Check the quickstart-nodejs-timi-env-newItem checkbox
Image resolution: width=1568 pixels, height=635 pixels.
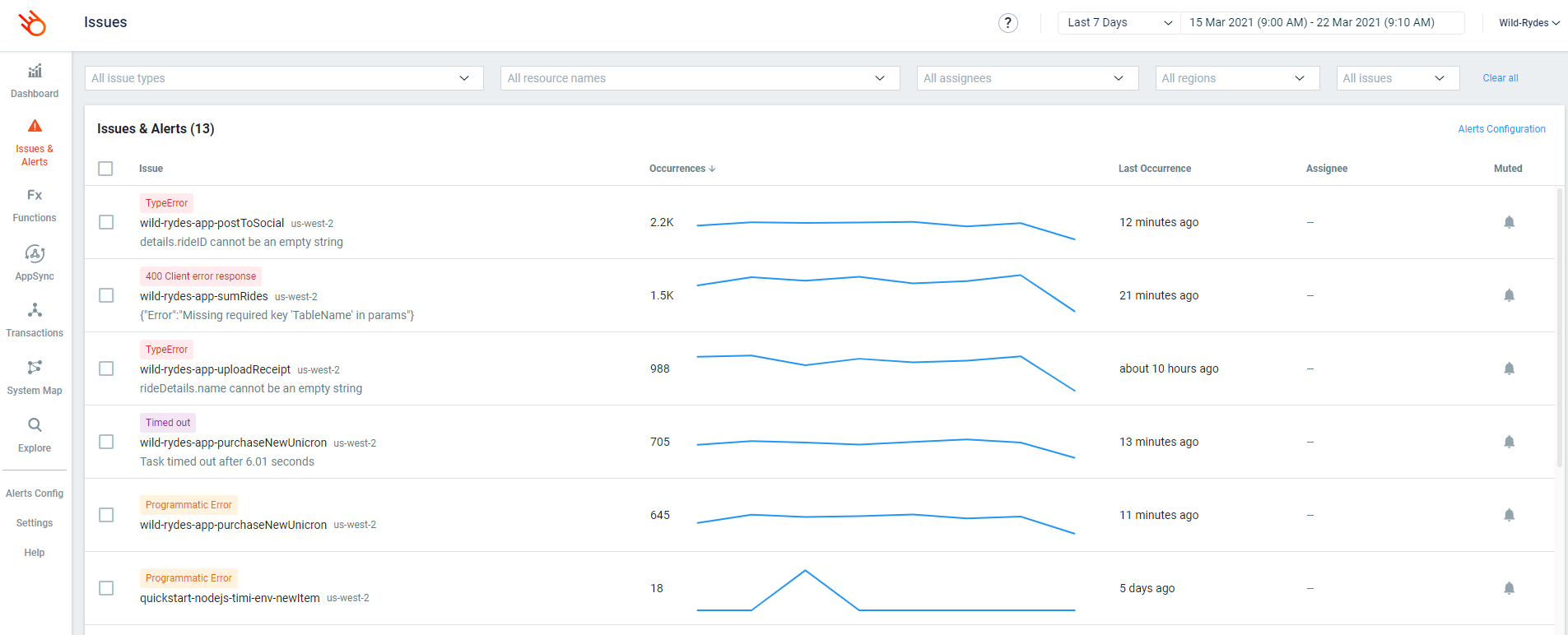pyautogui.click(x=106, y=588)
